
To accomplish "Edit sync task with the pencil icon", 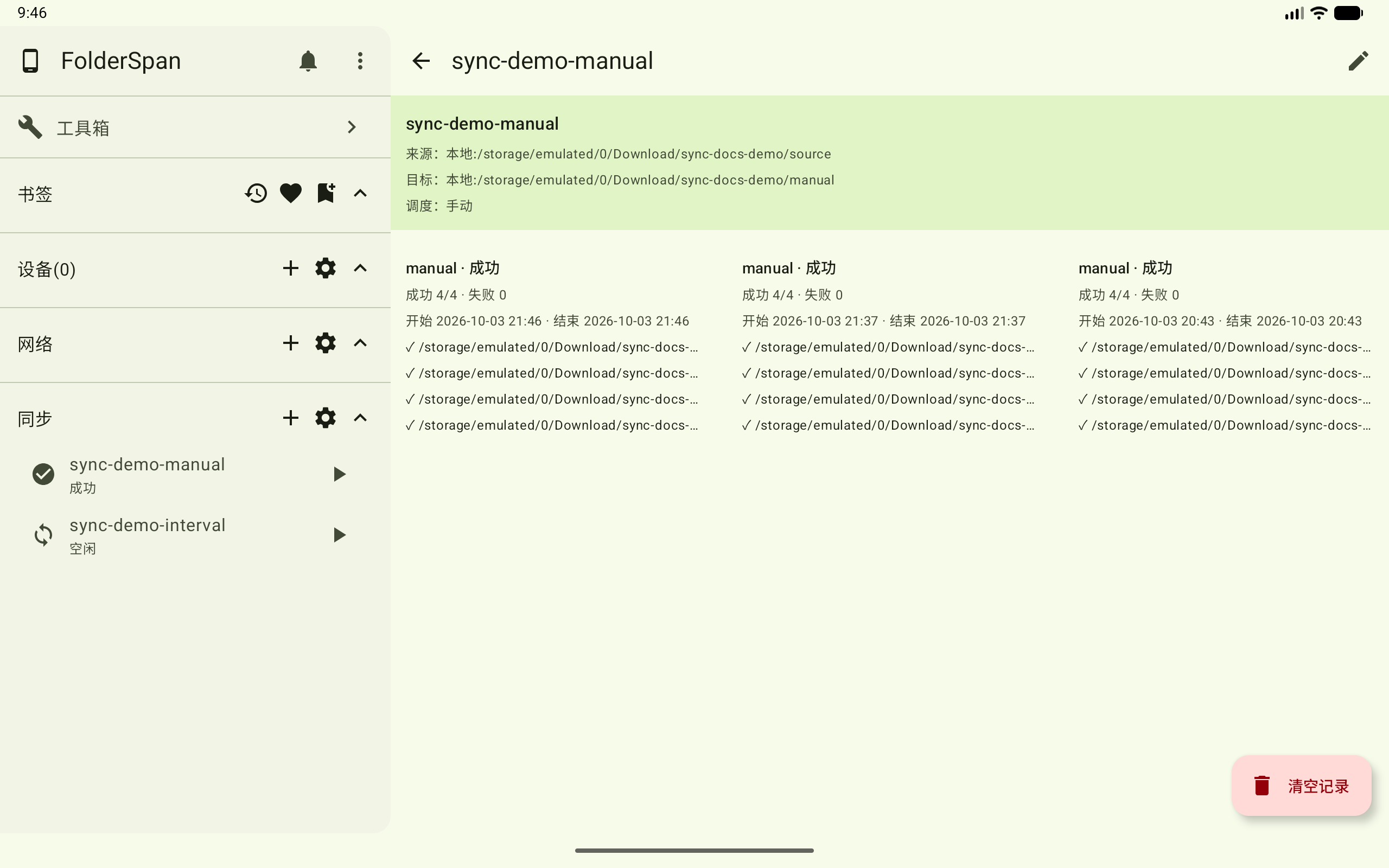I will coord(1359,61).
